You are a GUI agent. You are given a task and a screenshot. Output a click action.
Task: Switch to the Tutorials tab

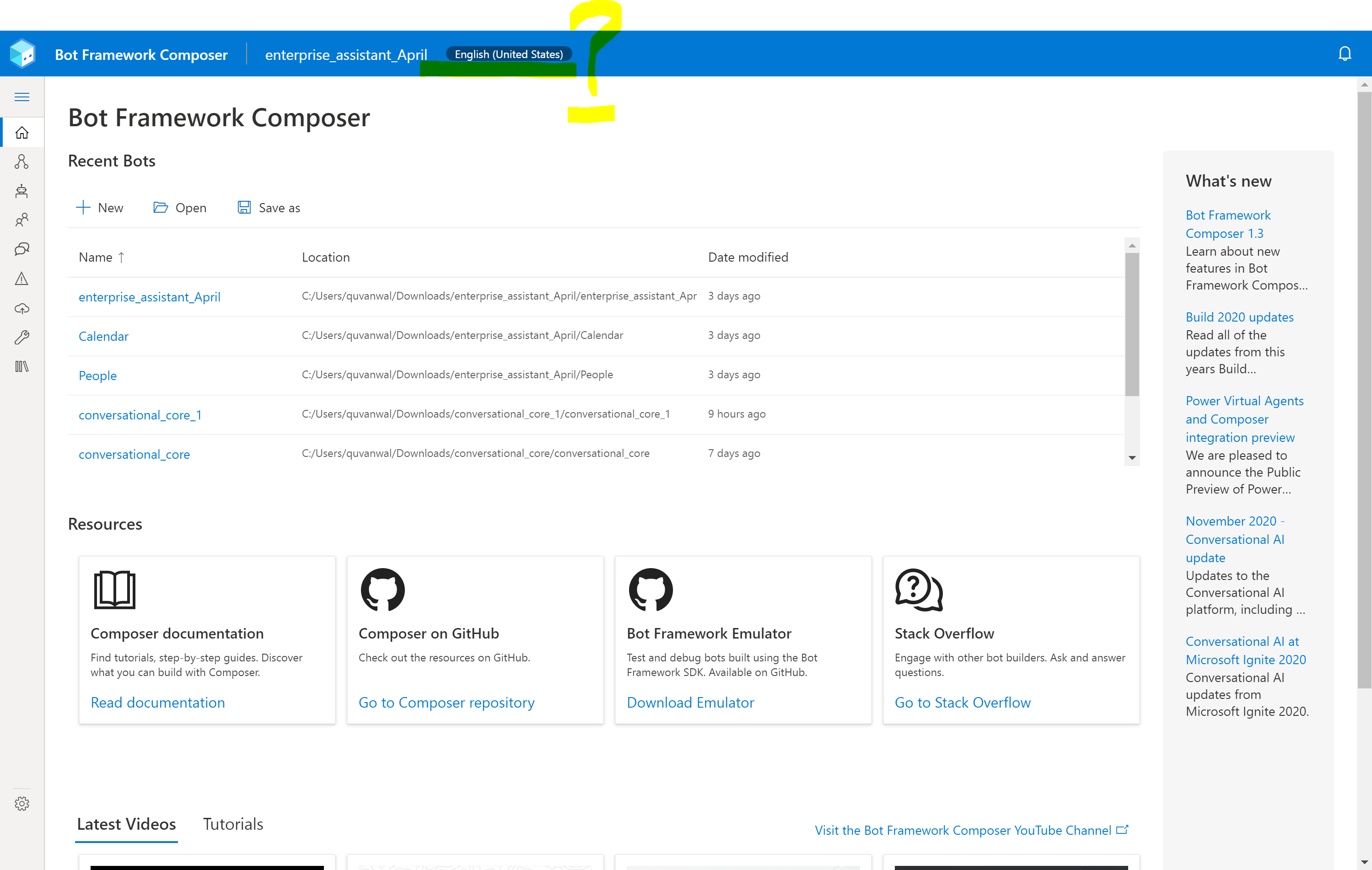(x=232, y=824)
